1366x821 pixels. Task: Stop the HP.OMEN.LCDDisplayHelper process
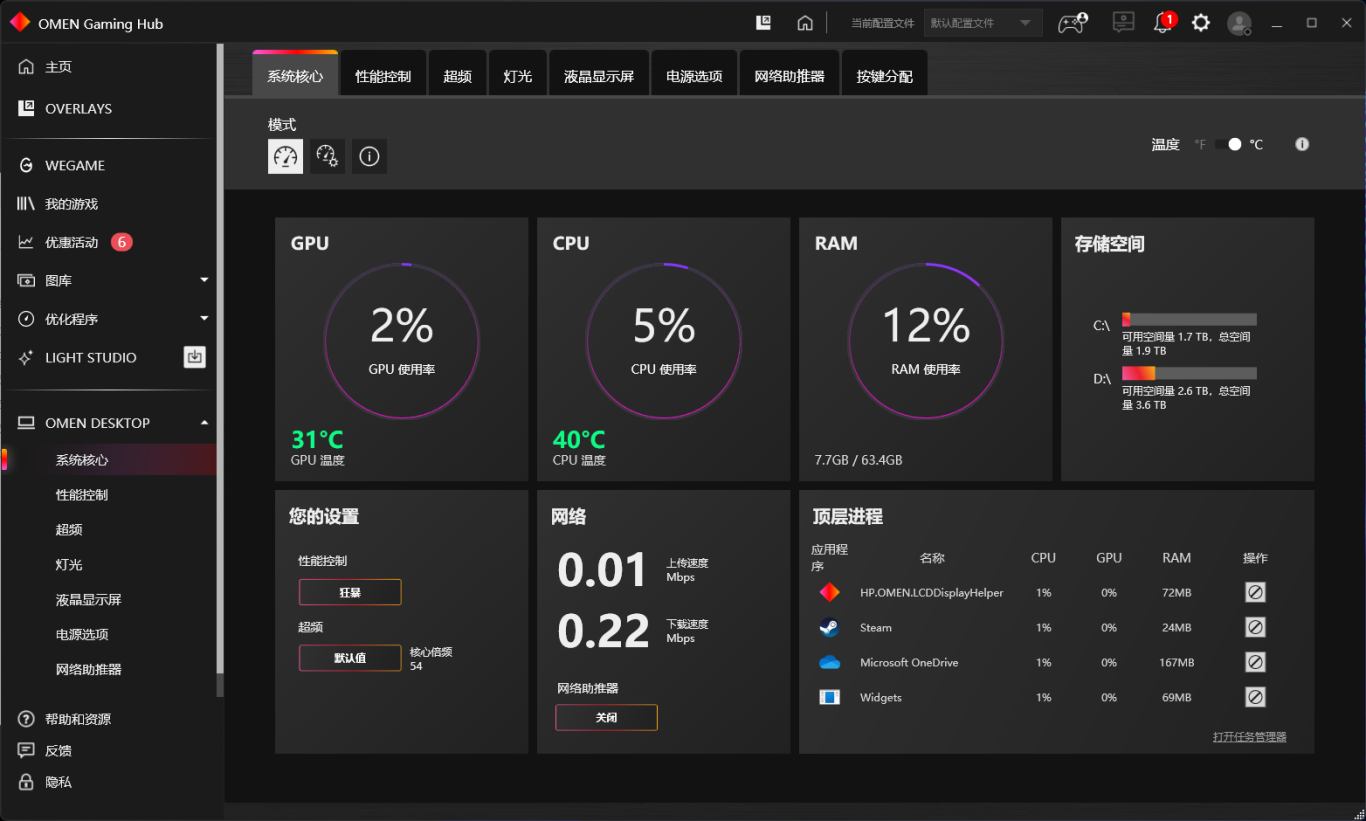pyautogui.click(x=1255, y=592)
